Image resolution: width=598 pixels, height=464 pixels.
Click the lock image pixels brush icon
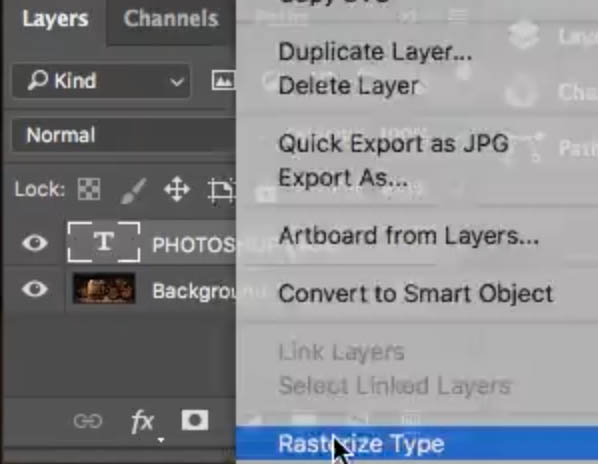[133, 190]
